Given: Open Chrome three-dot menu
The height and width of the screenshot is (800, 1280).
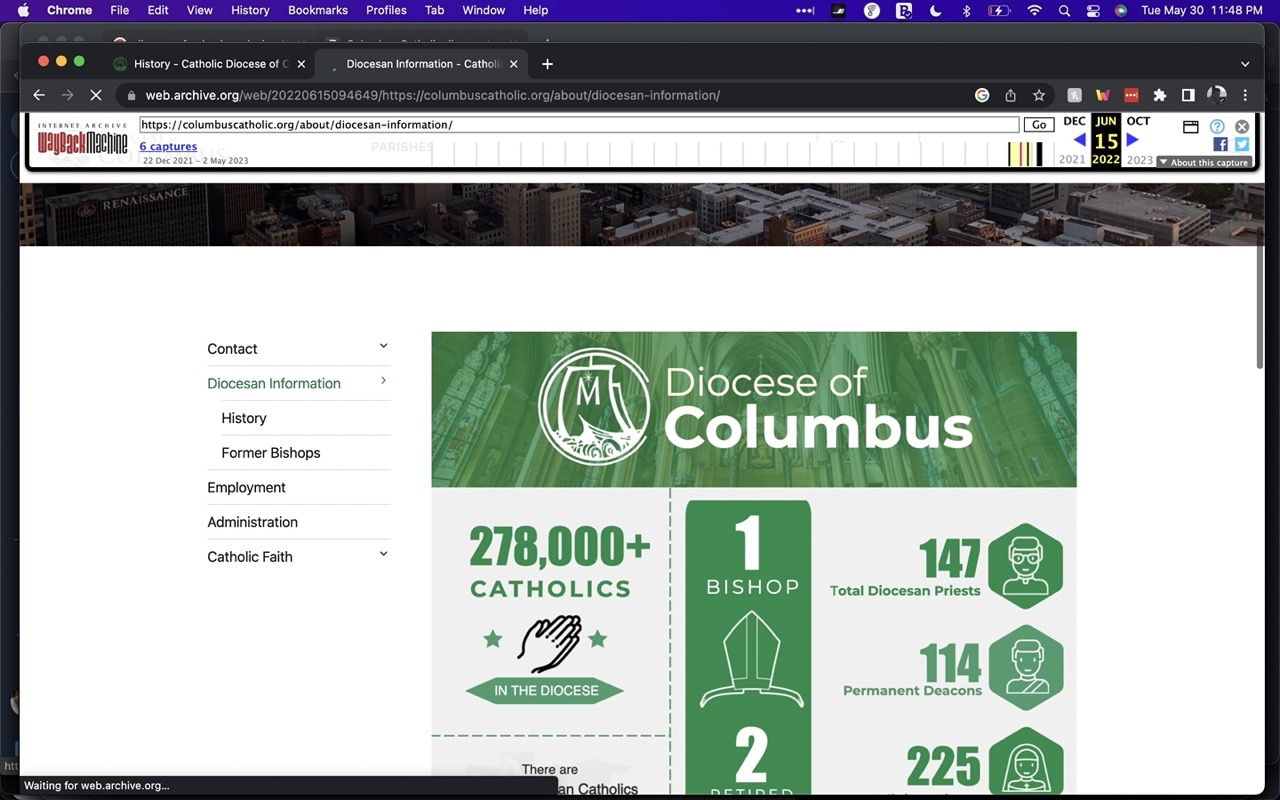Looking at the screenshot, I should (1245, 95).
